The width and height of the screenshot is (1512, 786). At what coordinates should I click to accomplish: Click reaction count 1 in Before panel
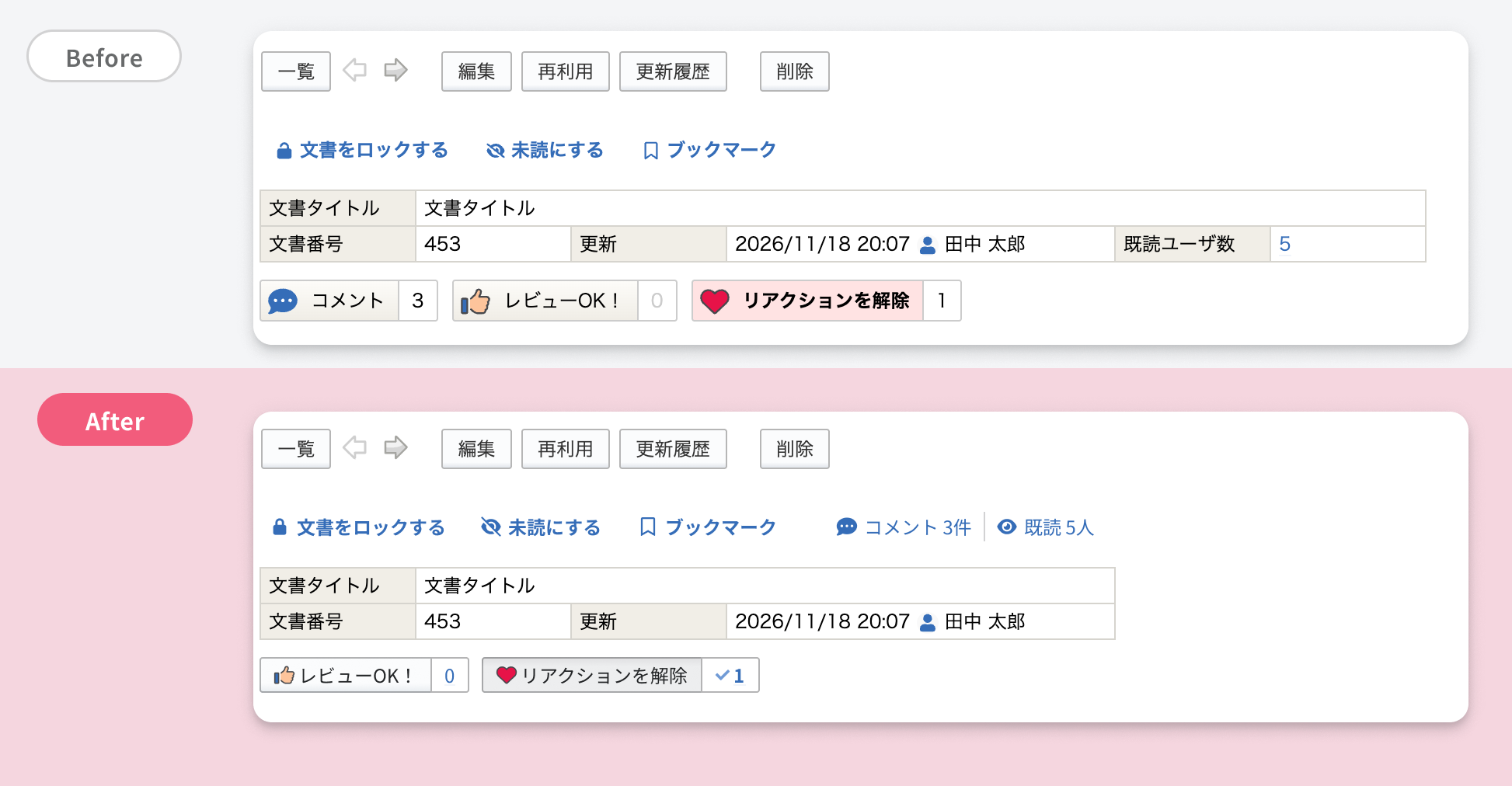[942, 301]
